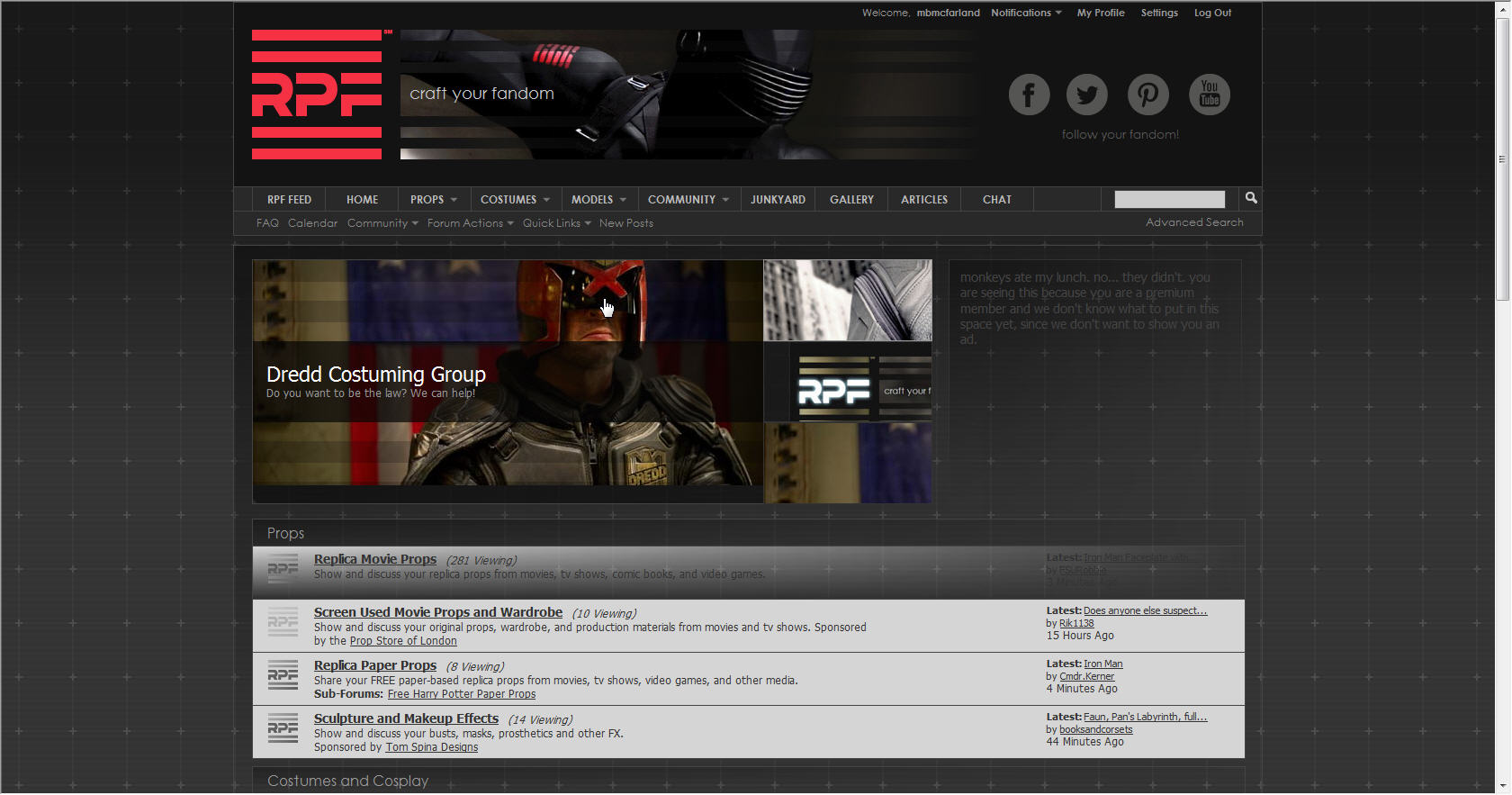Open user booksandcorsets' profile
This screenshot has height=795, width=1512.
1096,729
